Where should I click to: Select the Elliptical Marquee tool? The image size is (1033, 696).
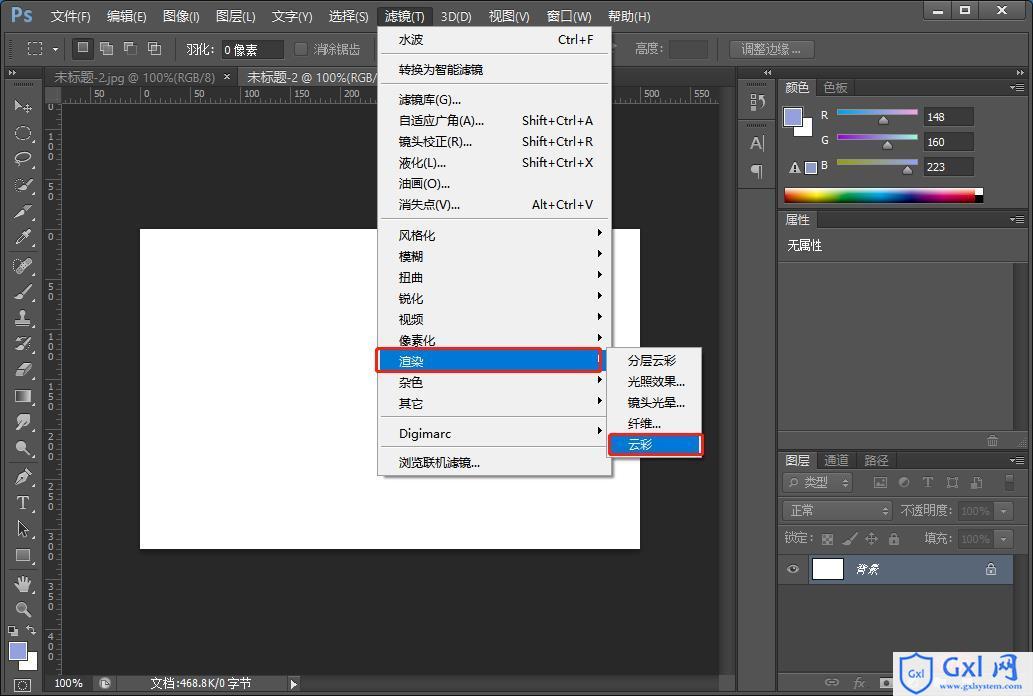22,133
